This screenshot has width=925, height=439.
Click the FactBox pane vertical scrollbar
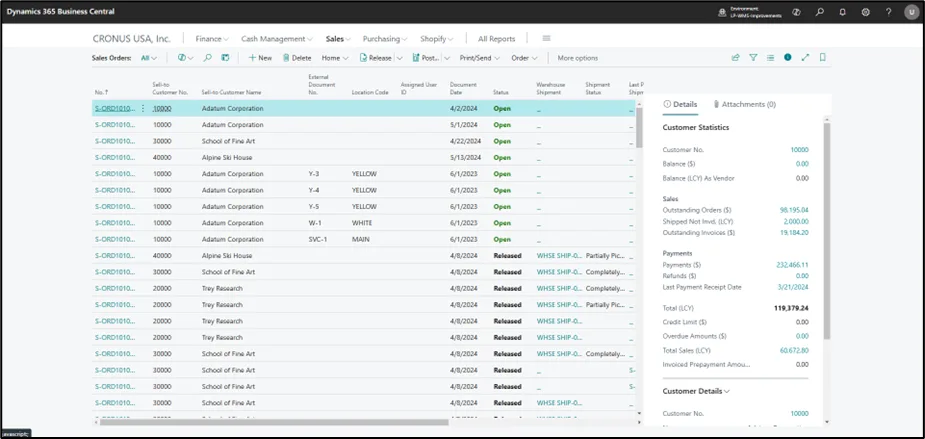point(826,231)
